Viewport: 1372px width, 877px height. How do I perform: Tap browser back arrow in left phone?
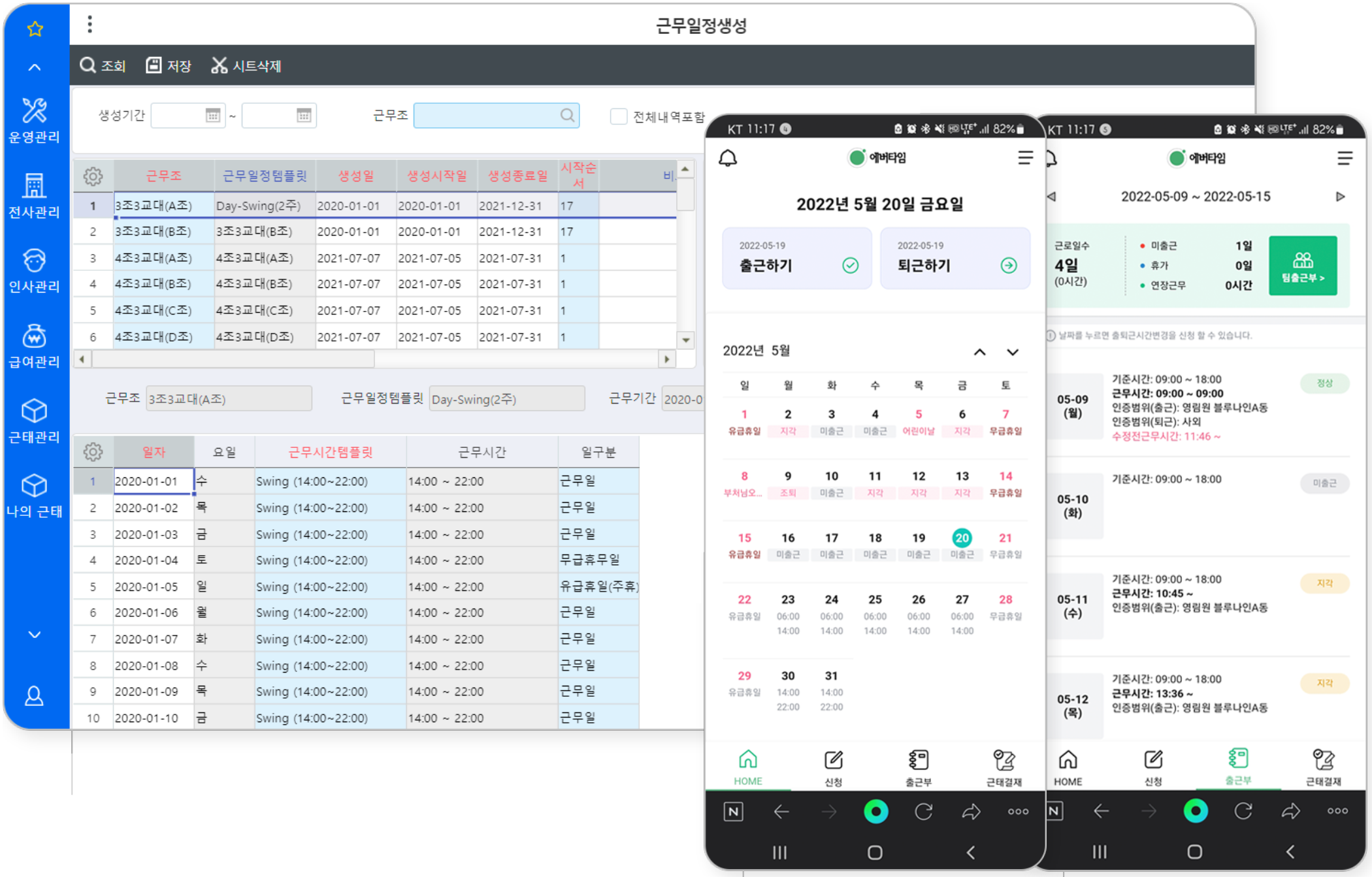(781, 812)
